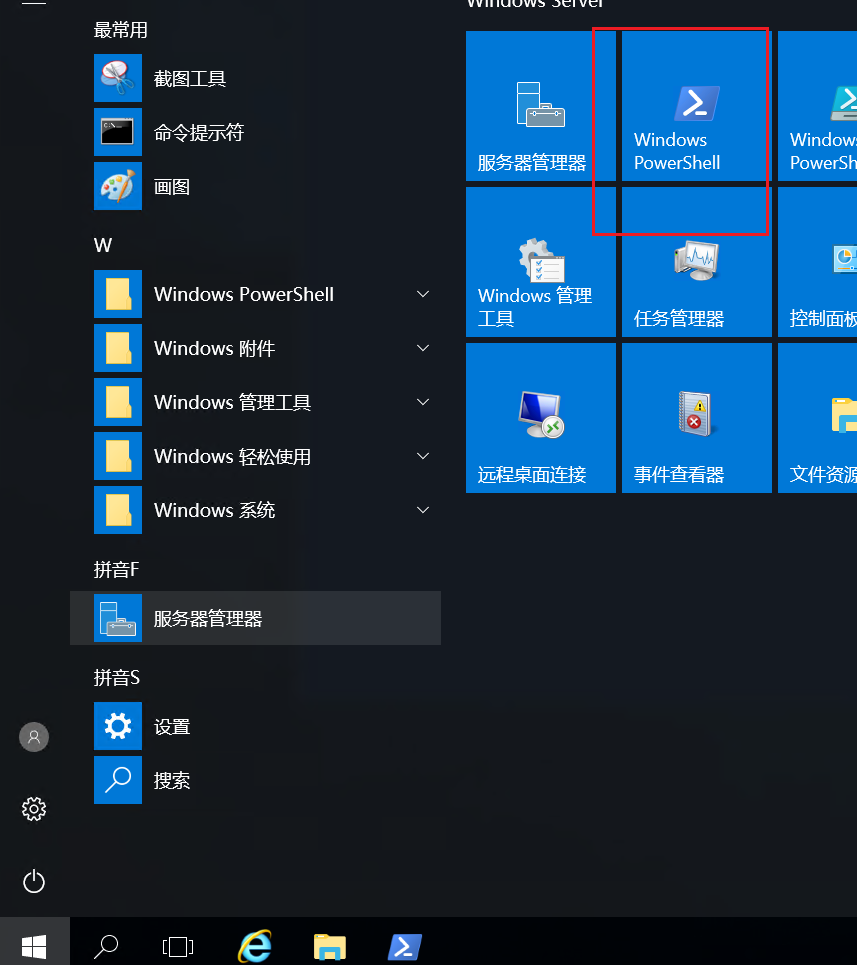The height and width of the screenshot is (965, 857).
Task: Click the W letter group header
Action: [x=103, y=246]
